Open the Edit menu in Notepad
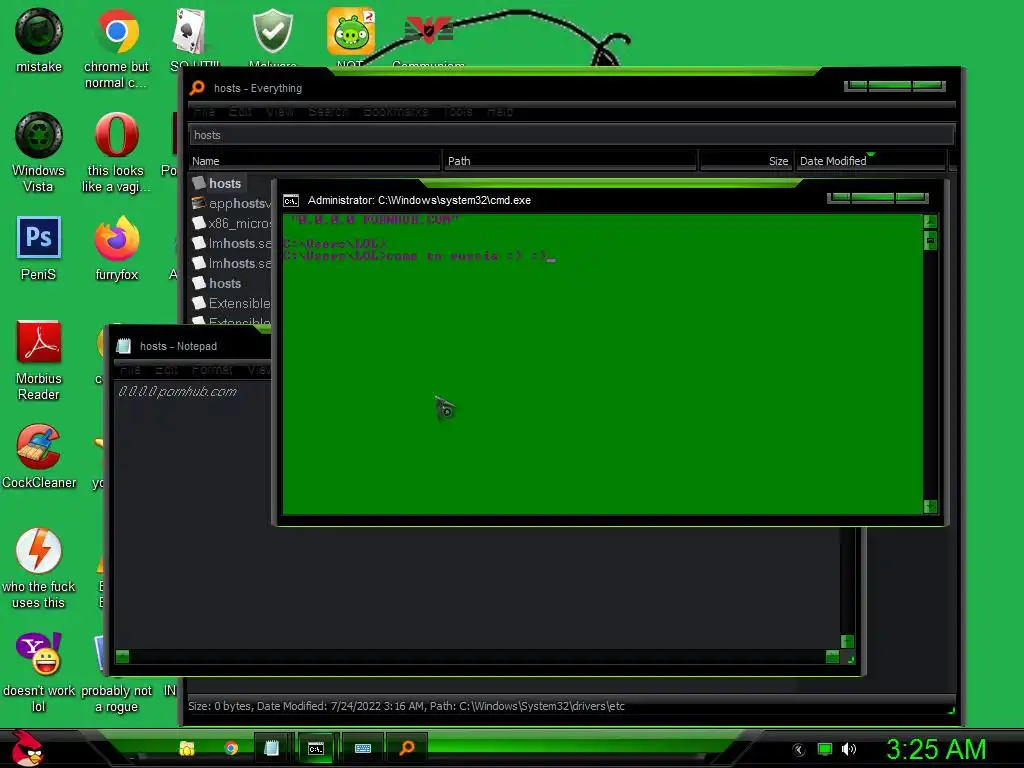1024x768 pixels. [167, 370]
